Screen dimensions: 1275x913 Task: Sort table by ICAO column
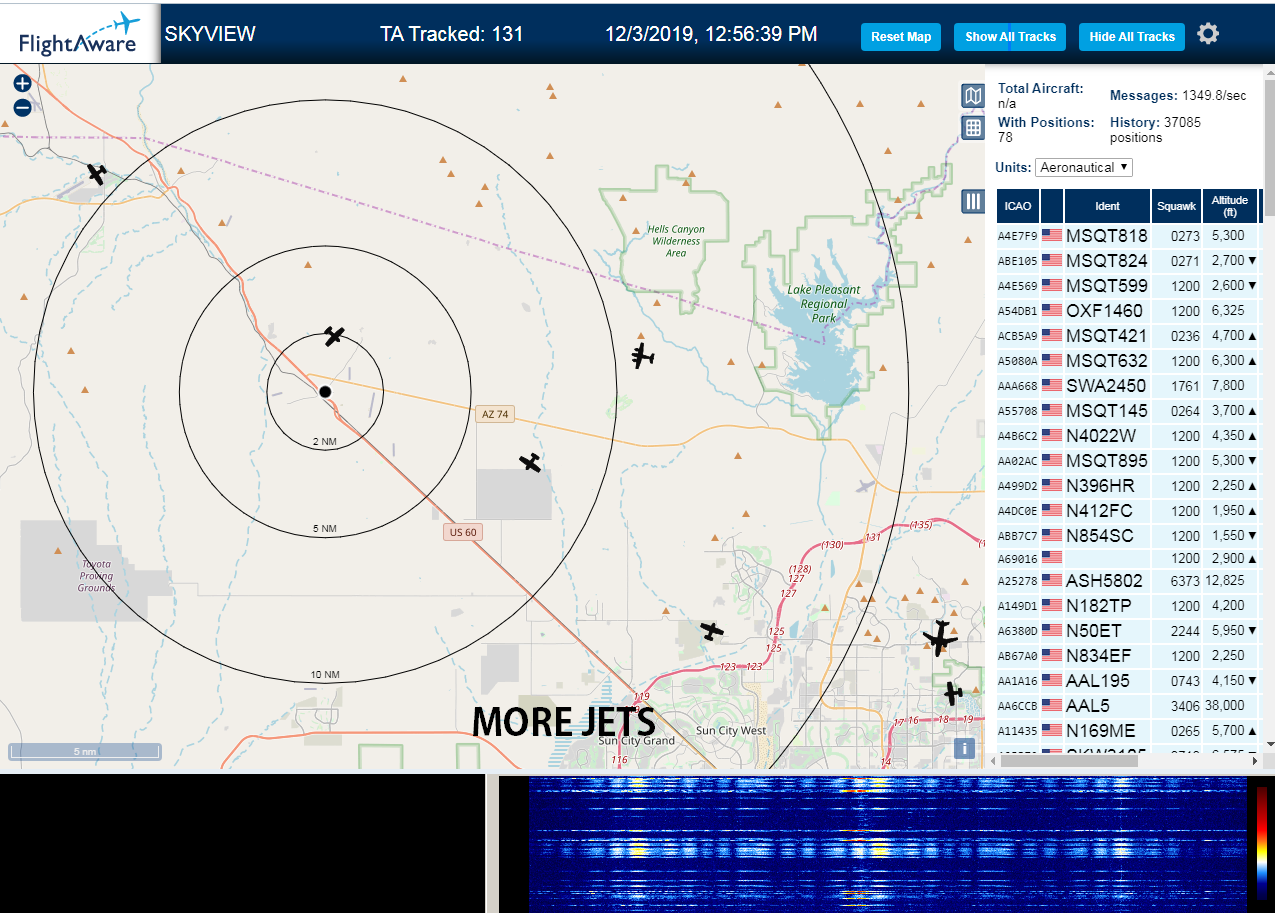click(x=1018, y=206)
